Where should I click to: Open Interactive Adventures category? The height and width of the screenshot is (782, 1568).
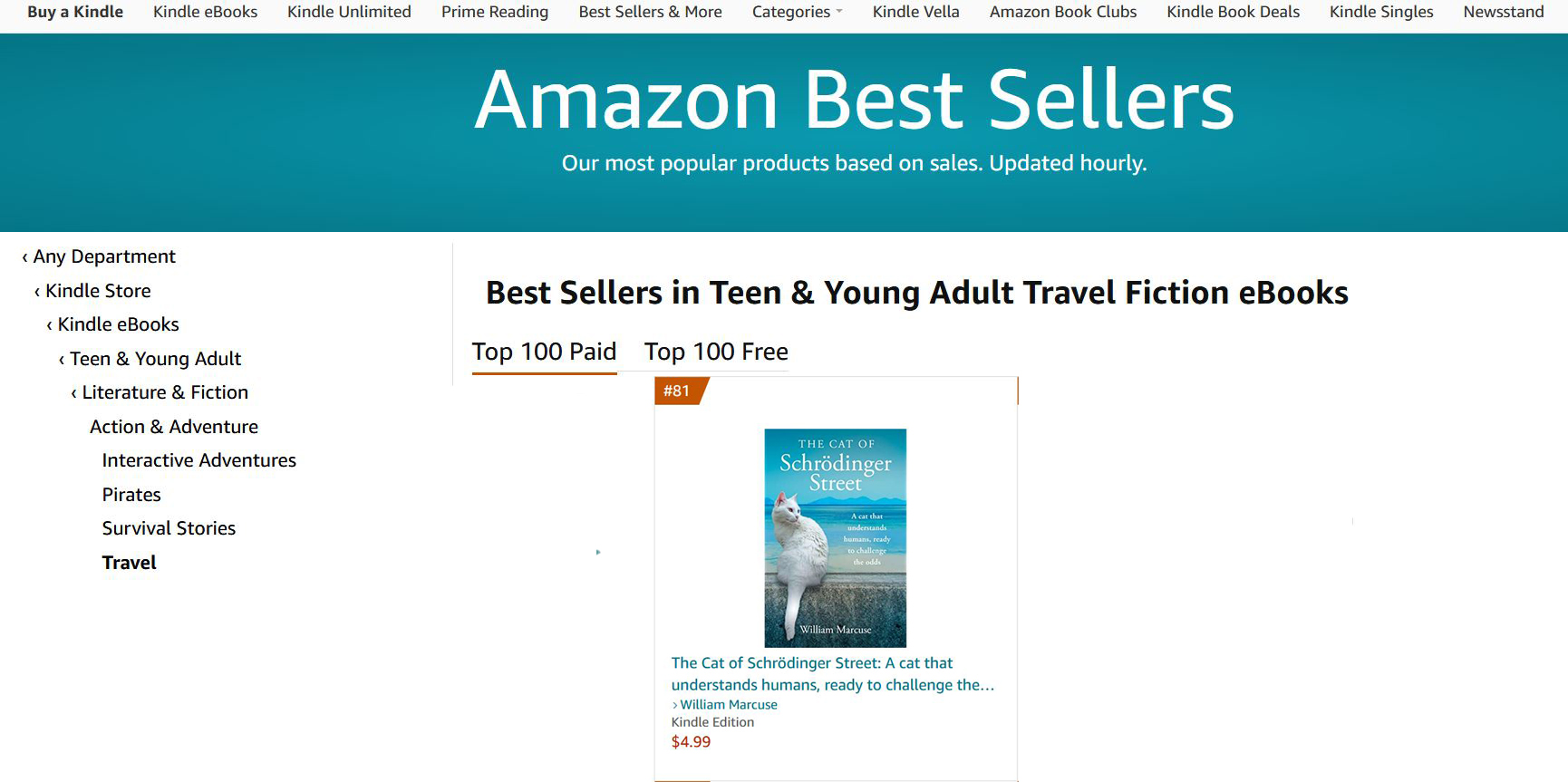coord(198,460)
